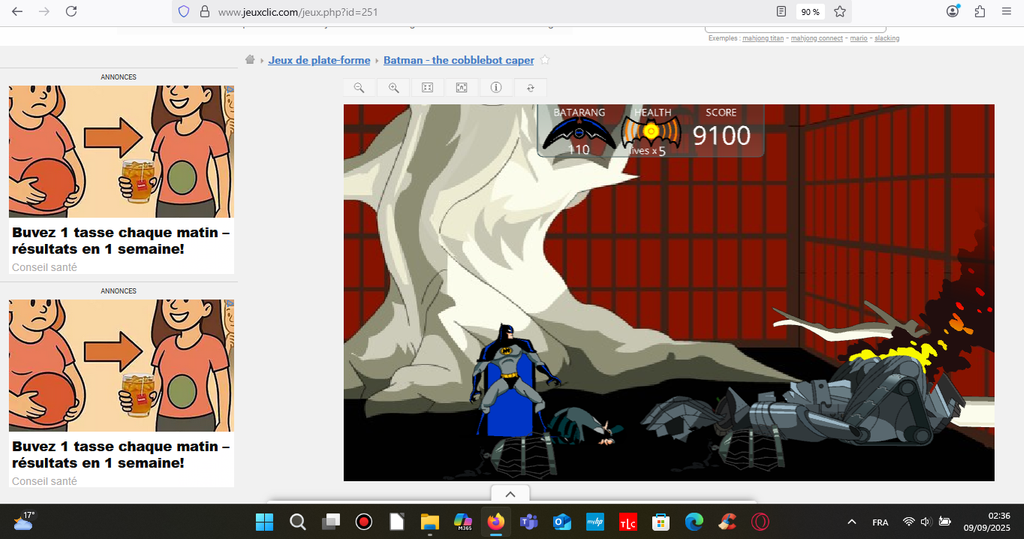
Task: Open the lower health drink ad image
Action: [121, 366]
